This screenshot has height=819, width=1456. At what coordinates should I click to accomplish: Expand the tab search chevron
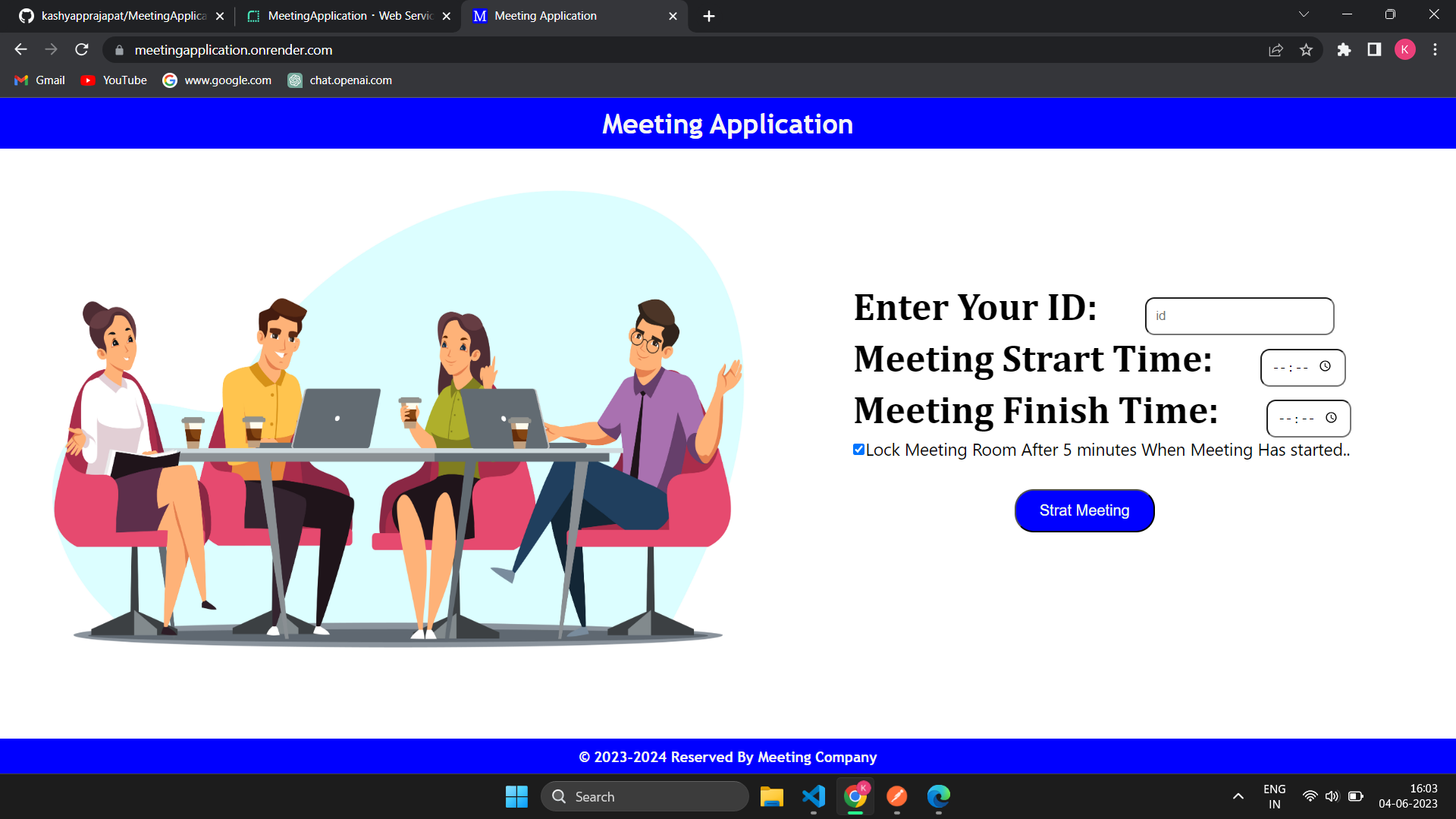click(1304, 15)
